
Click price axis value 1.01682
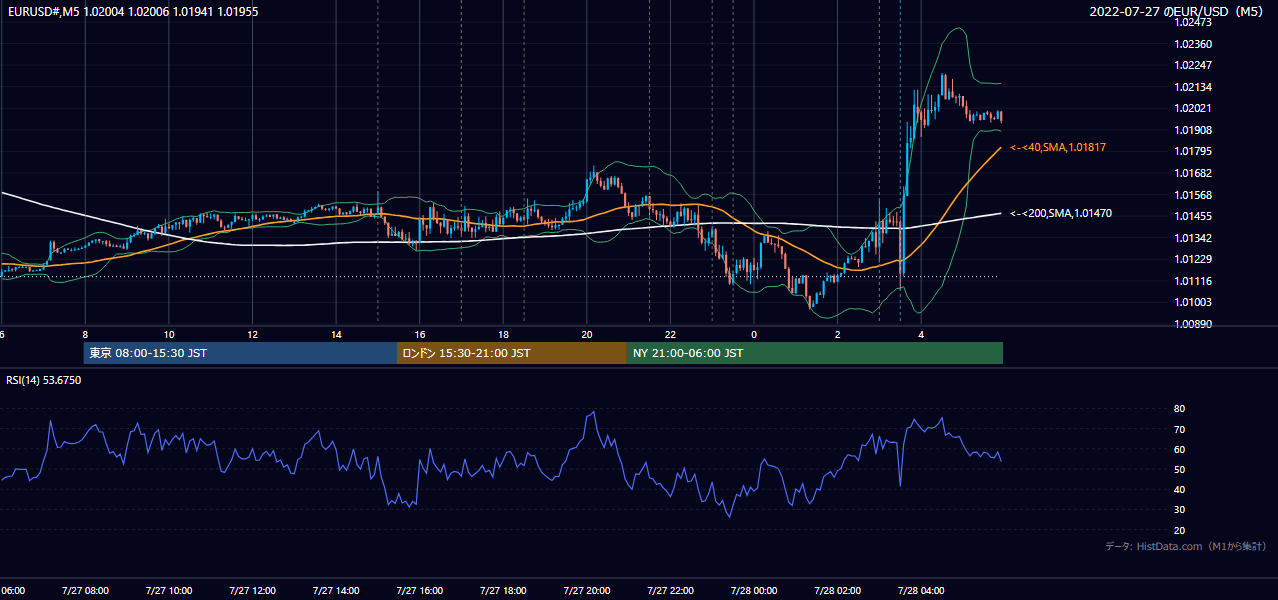pyautogui.click(x=1193, y=173)
